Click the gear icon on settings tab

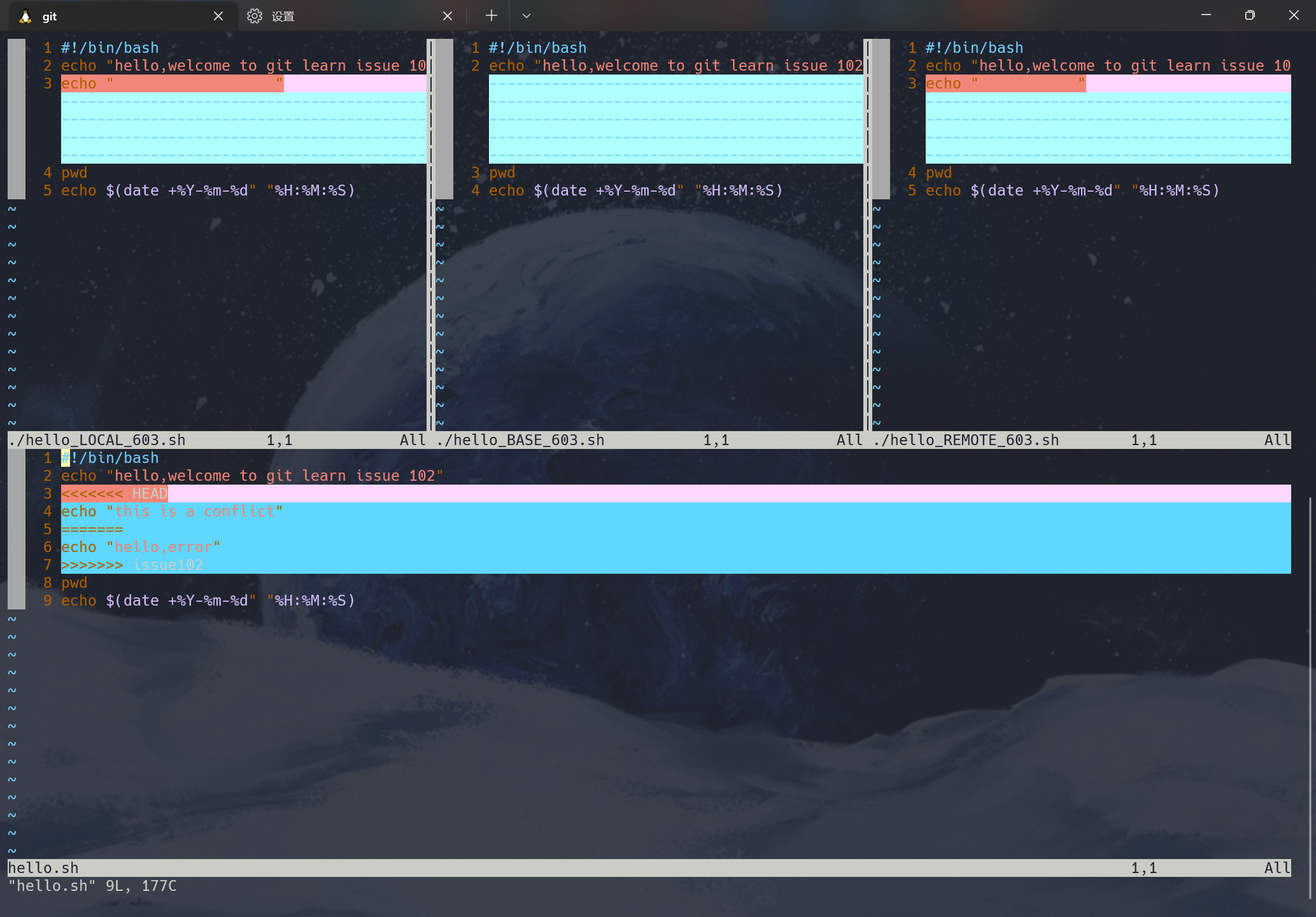(255, 17)
